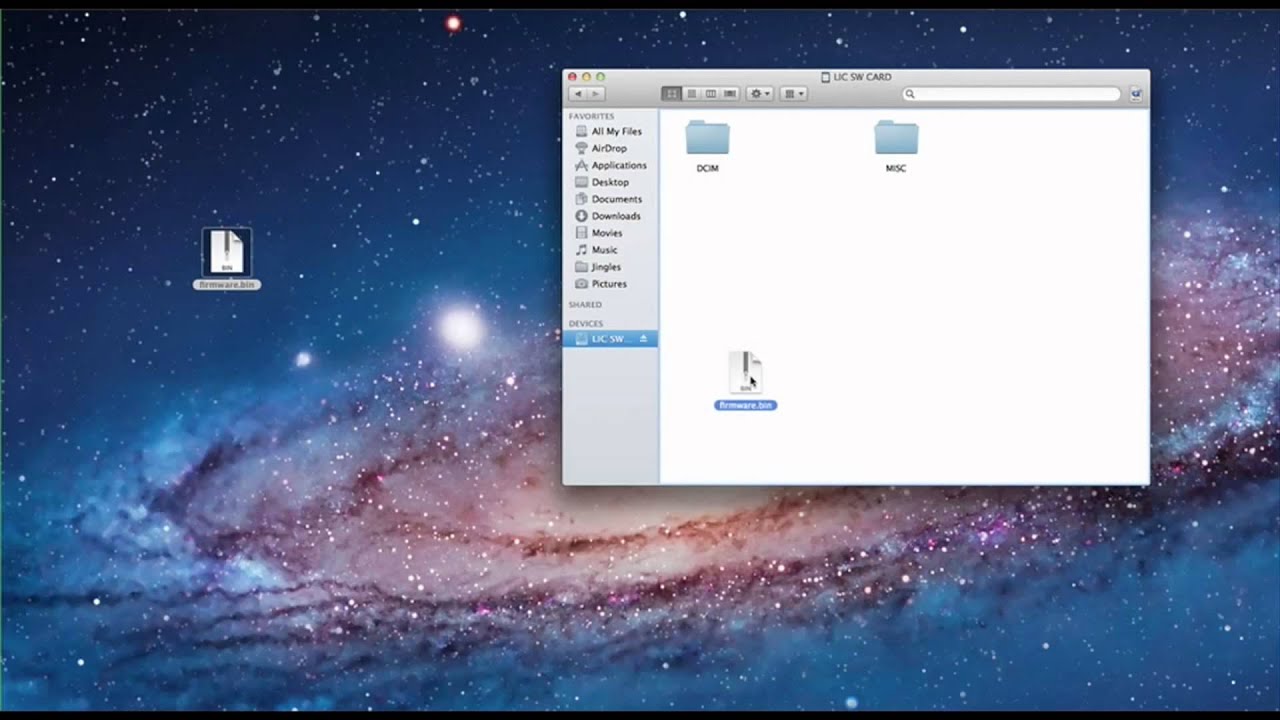Click the LIC SW CARD window title

pos(862,77)
